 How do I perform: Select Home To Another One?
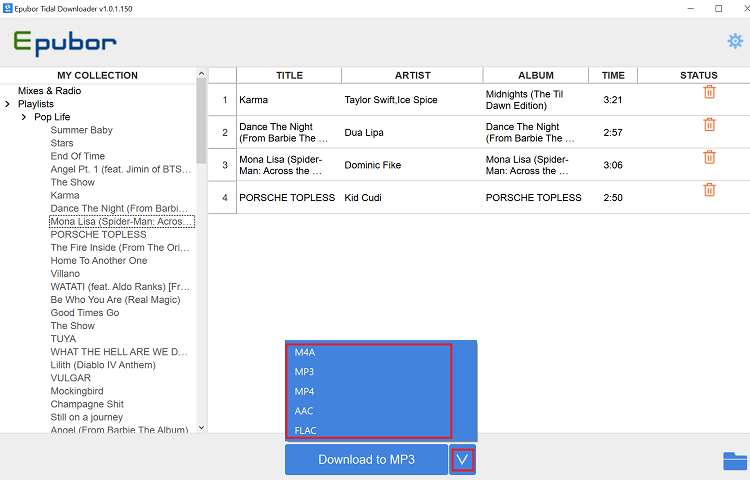tap(99, 261)
